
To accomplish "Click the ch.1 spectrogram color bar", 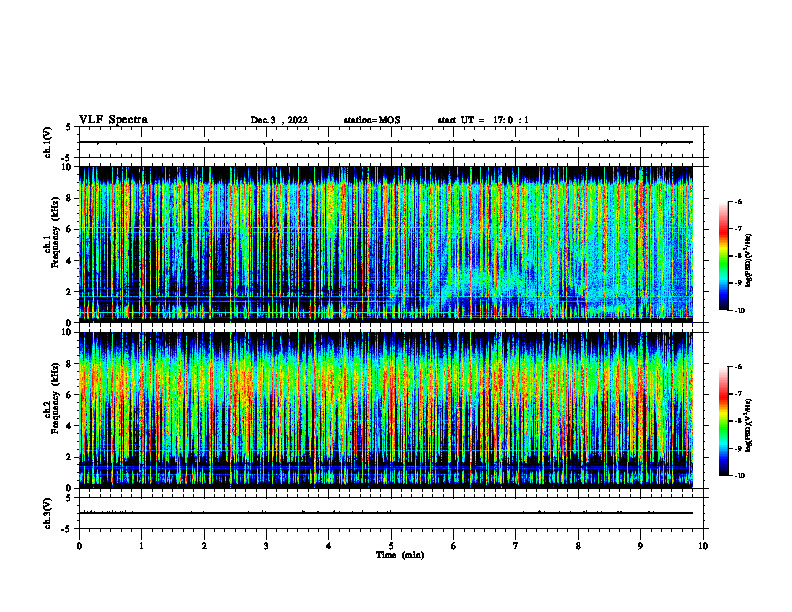I will pos(723,256).
